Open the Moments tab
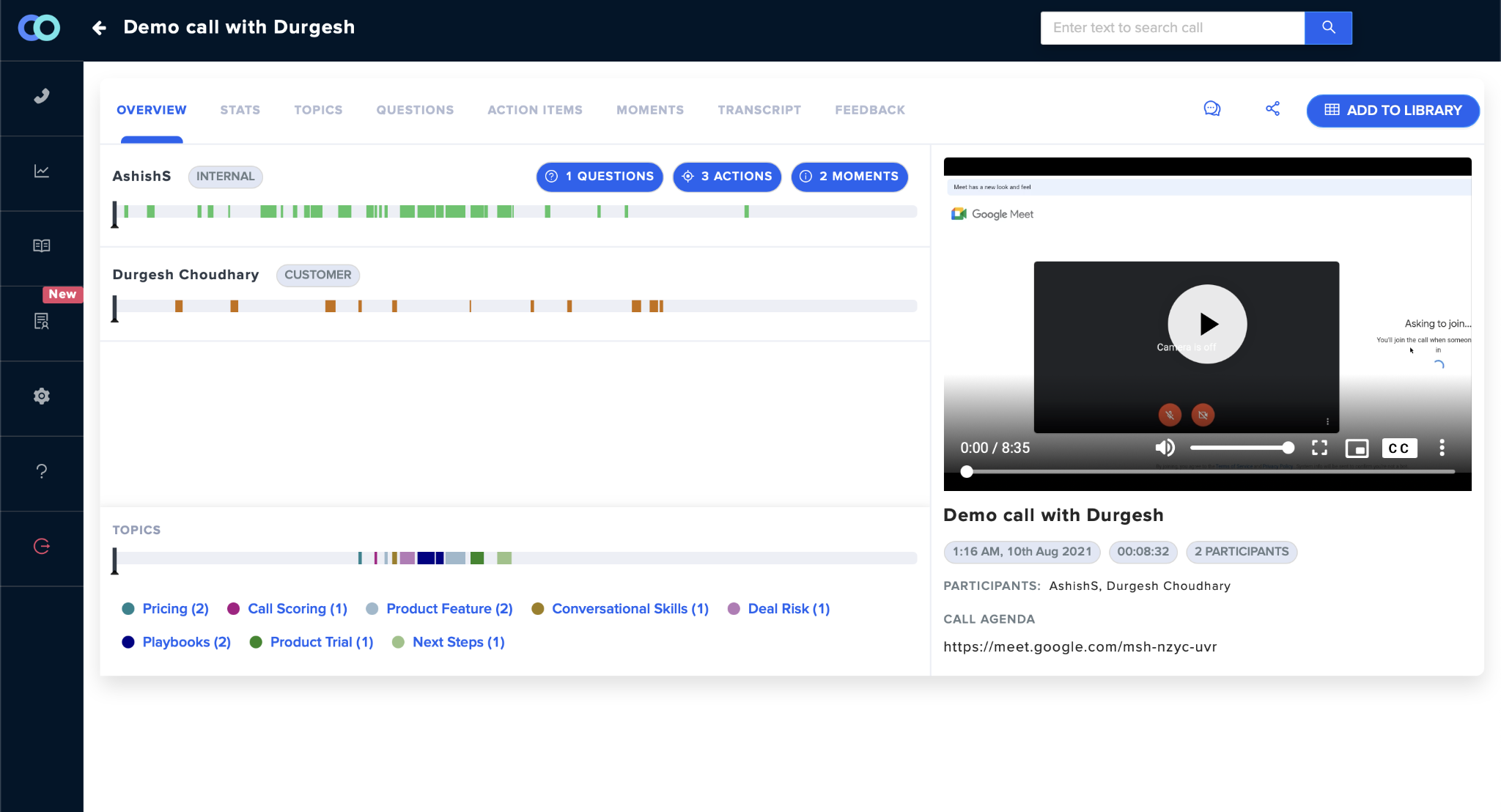 tap(649, 110)
